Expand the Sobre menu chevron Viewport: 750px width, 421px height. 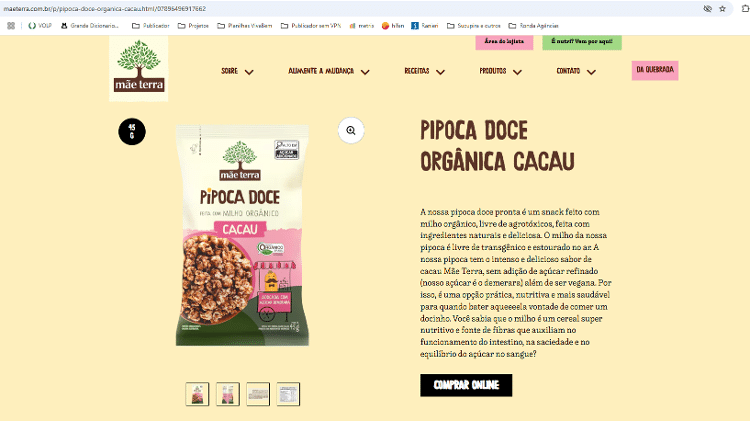(x=249, y=72)
